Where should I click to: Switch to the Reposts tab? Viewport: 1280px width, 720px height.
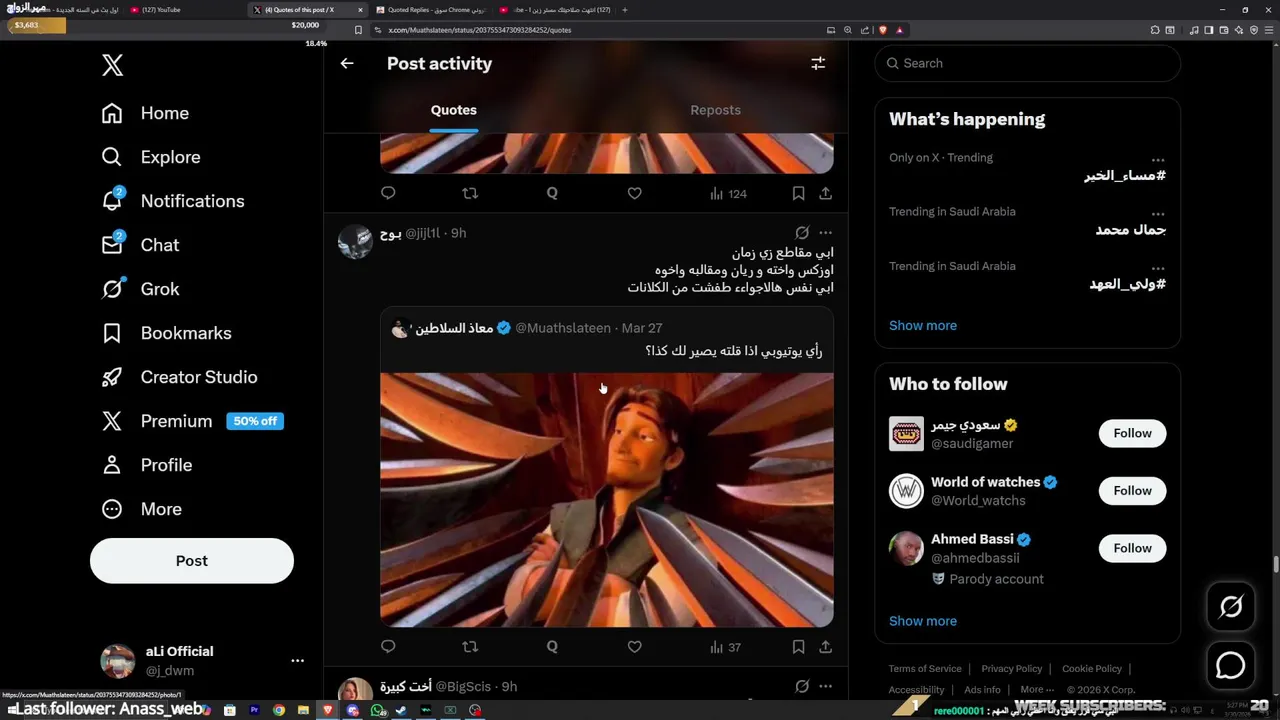coord(715,110)
